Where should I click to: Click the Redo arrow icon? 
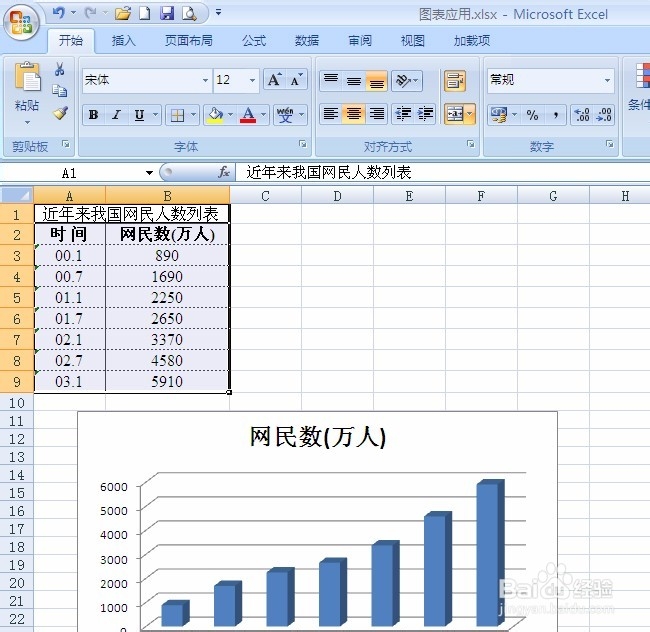(x=90, y=13)
